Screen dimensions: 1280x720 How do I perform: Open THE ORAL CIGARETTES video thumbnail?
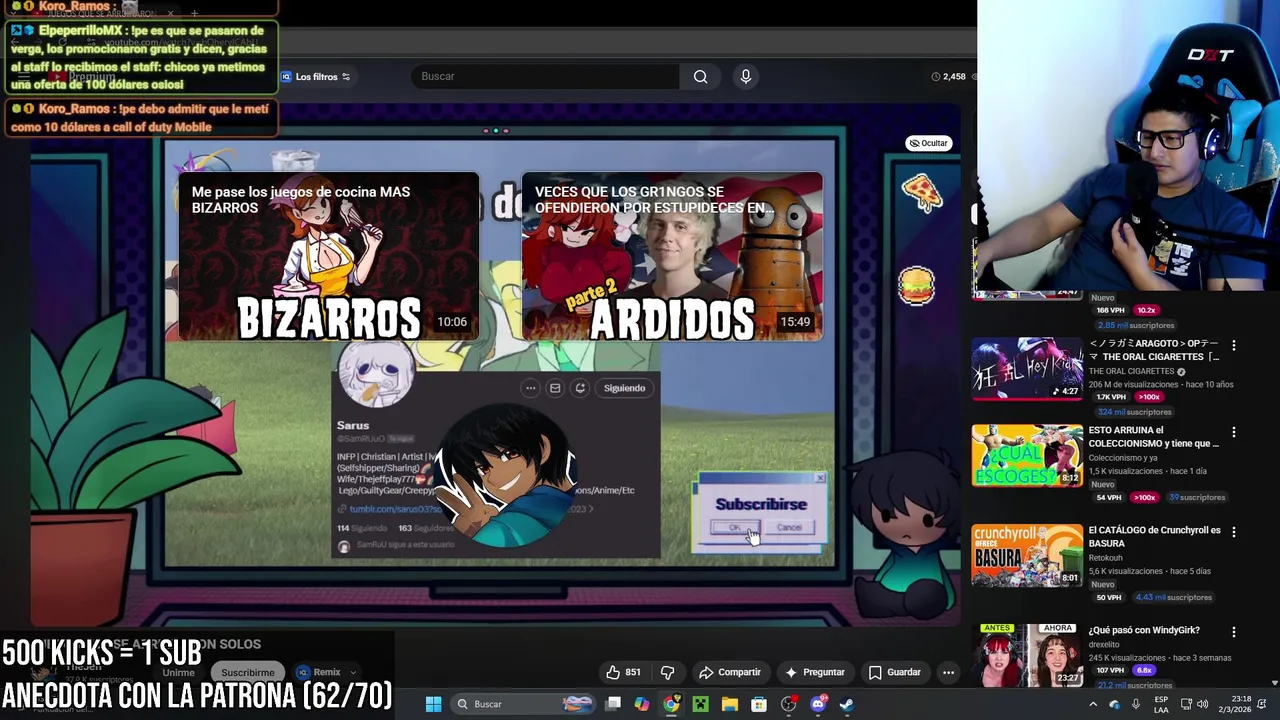coord(1027,369)
